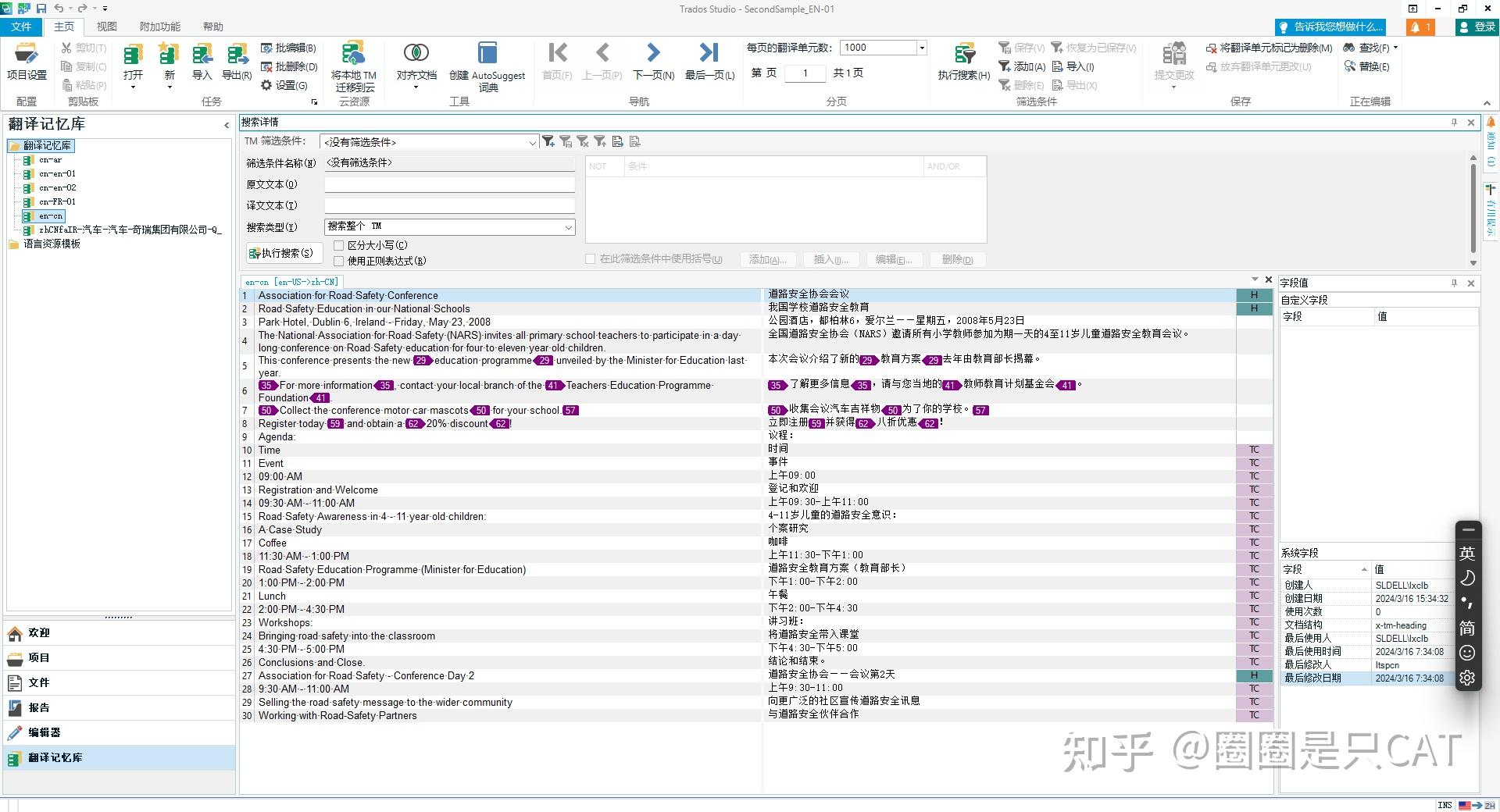
Task: Click 添加(A) filter in ribbon 筛选条件 group
Action: [1022, 66]
